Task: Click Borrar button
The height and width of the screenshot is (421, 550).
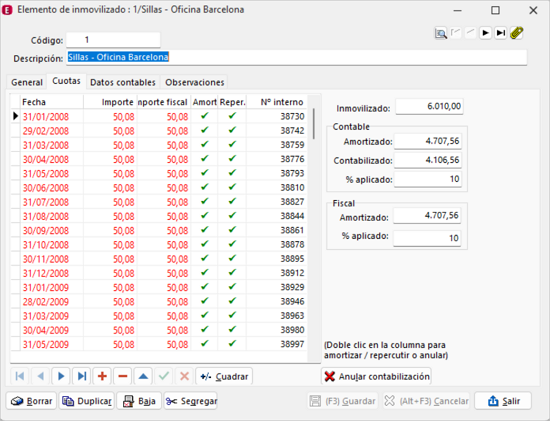Action: pos(31,401)
